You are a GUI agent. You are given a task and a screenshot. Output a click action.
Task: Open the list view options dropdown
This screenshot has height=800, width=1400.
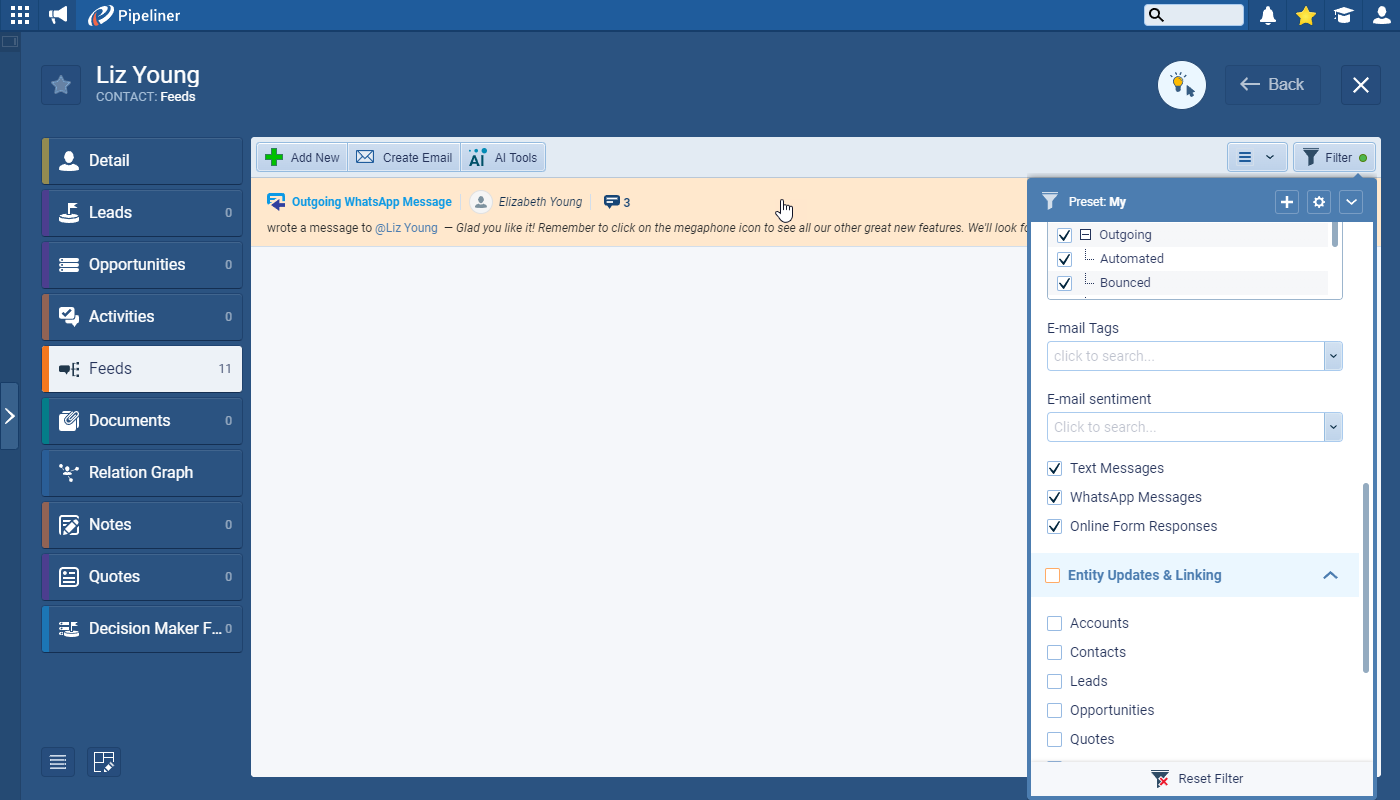coord(1256,157)
